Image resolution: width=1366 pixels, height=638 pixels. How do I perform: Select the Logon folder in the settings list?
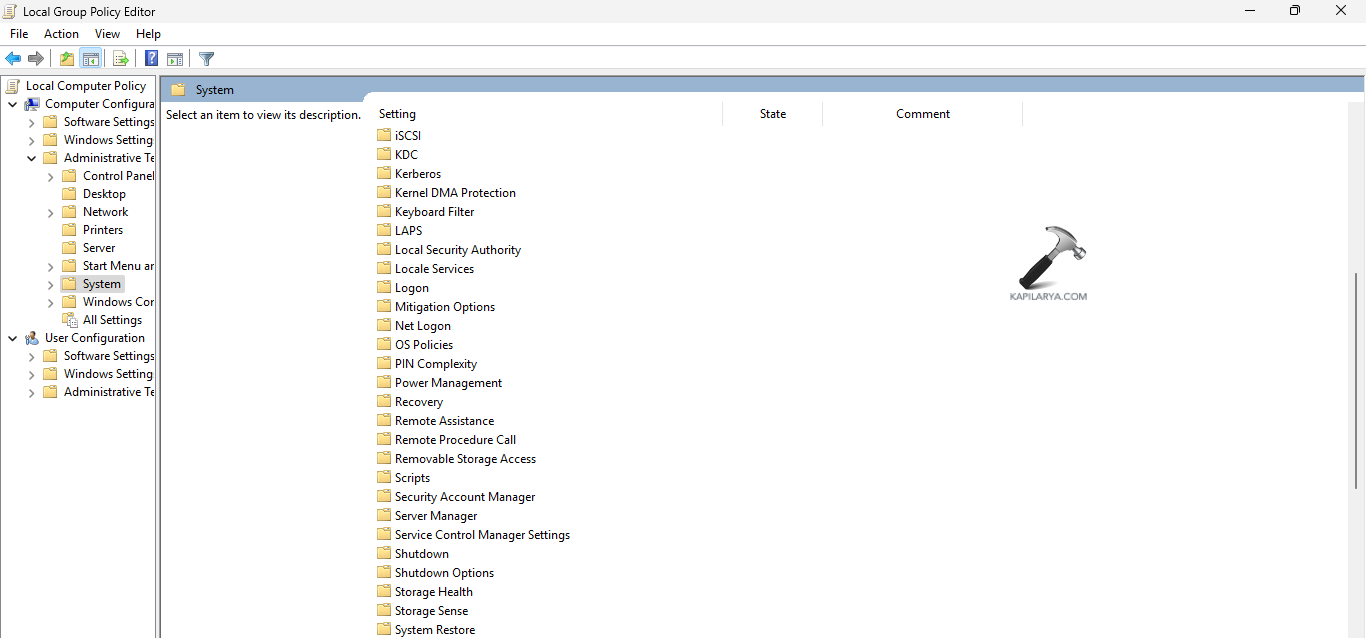[411, 288]
